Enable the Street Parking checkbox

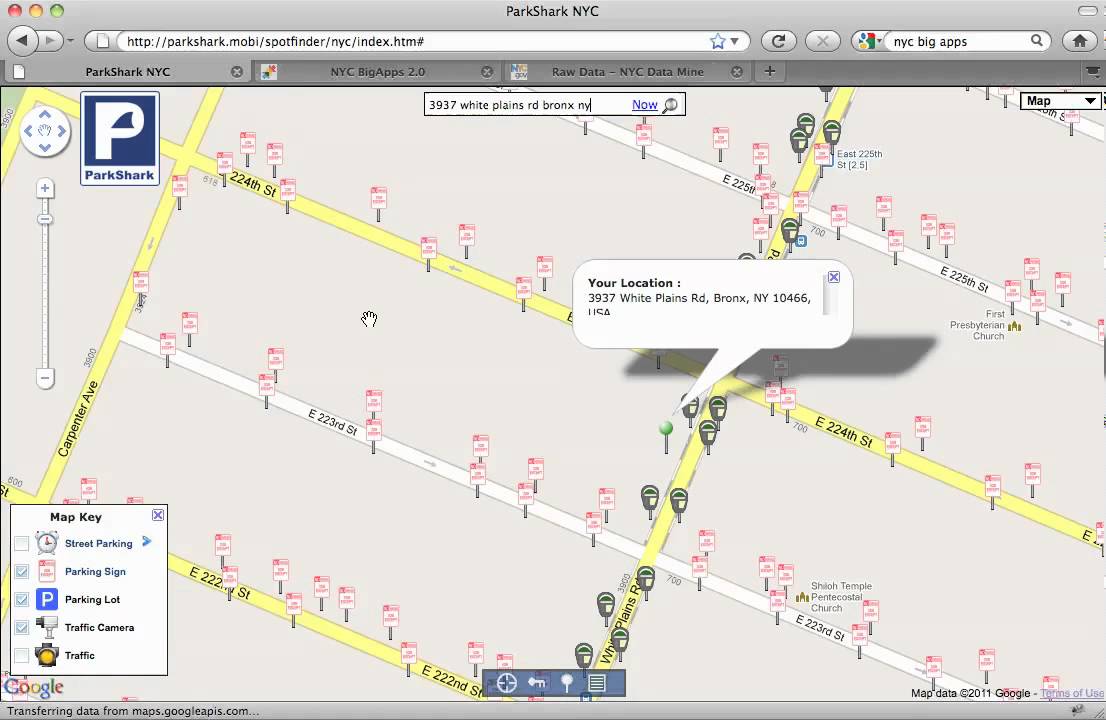(x=22, y=543)
